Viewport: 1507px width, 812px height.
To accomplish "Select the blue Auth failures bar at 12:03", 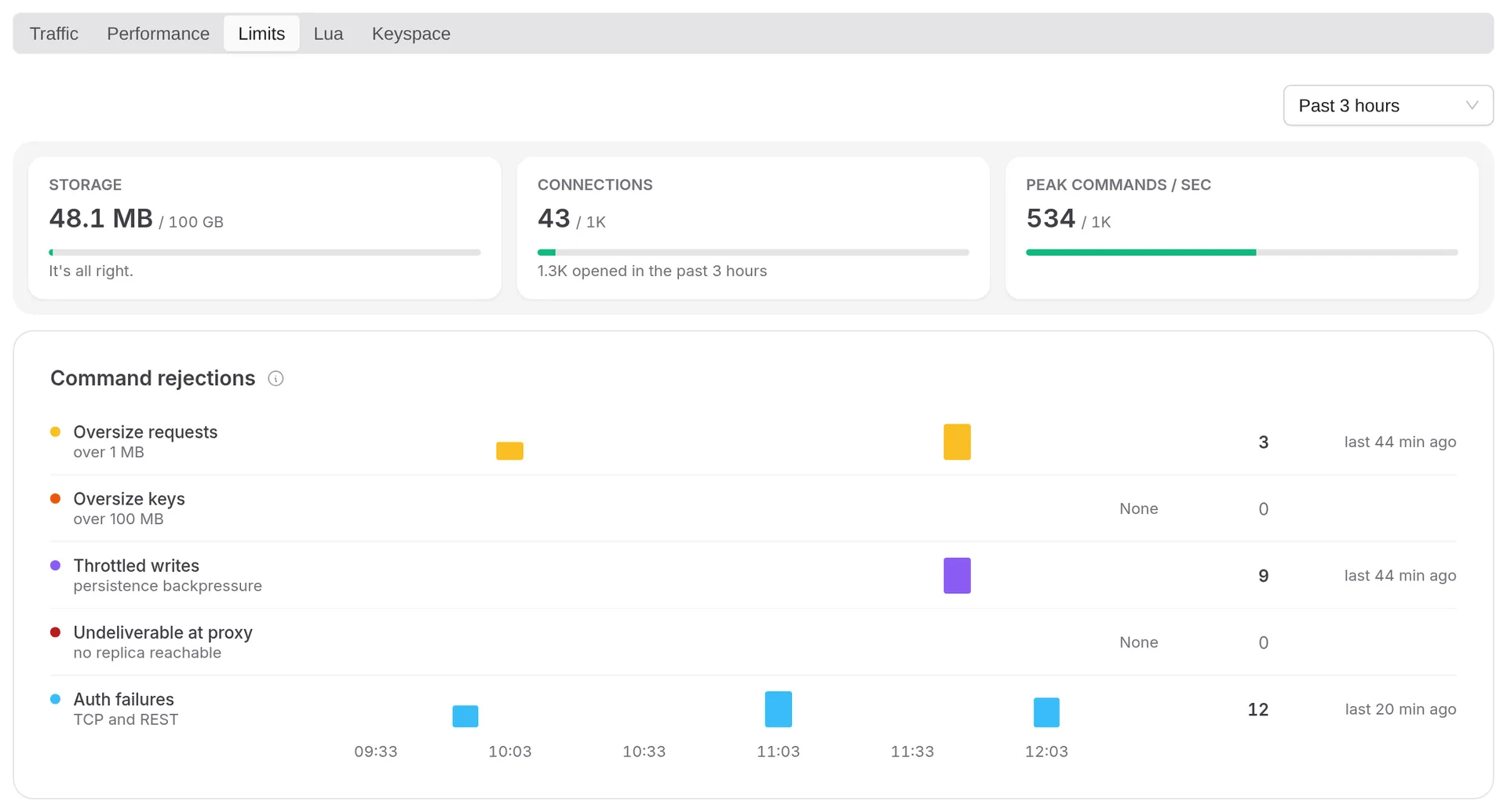I will [x=1046, y=712].
